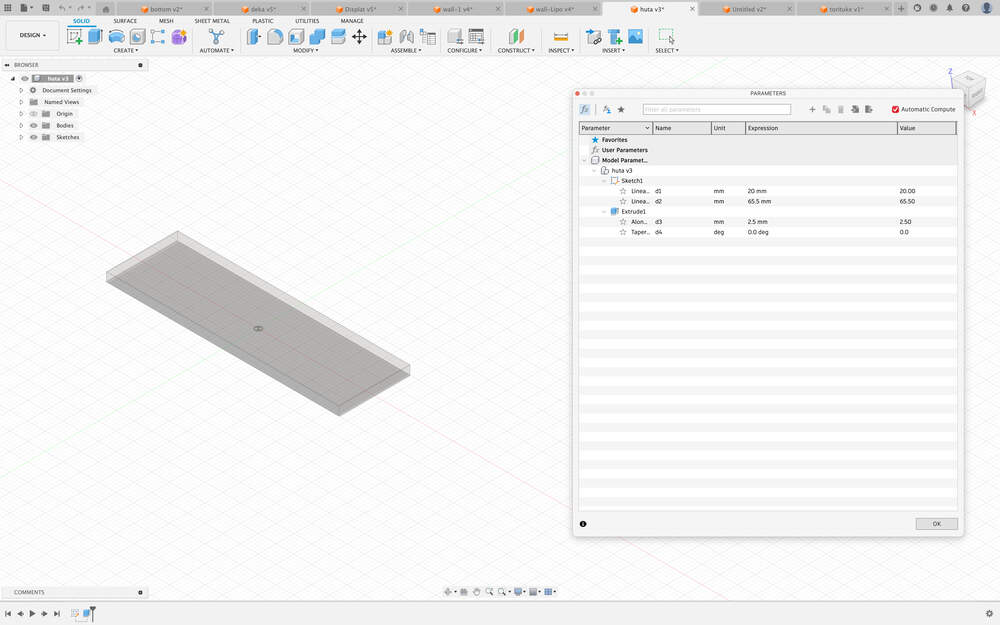
Task: Open the Plastic ribbon tab
Action: click(262, 21)
